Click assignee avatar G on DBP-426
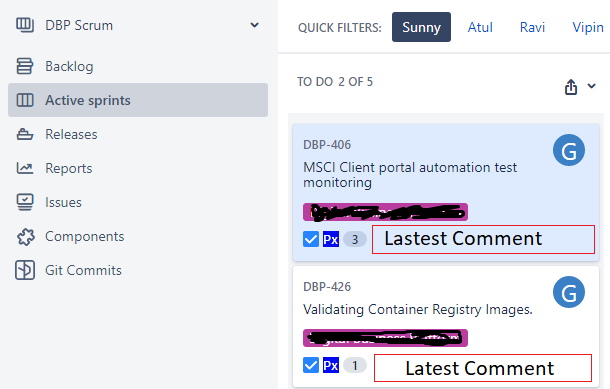610x389 pixels. click(x=569, y=292)
